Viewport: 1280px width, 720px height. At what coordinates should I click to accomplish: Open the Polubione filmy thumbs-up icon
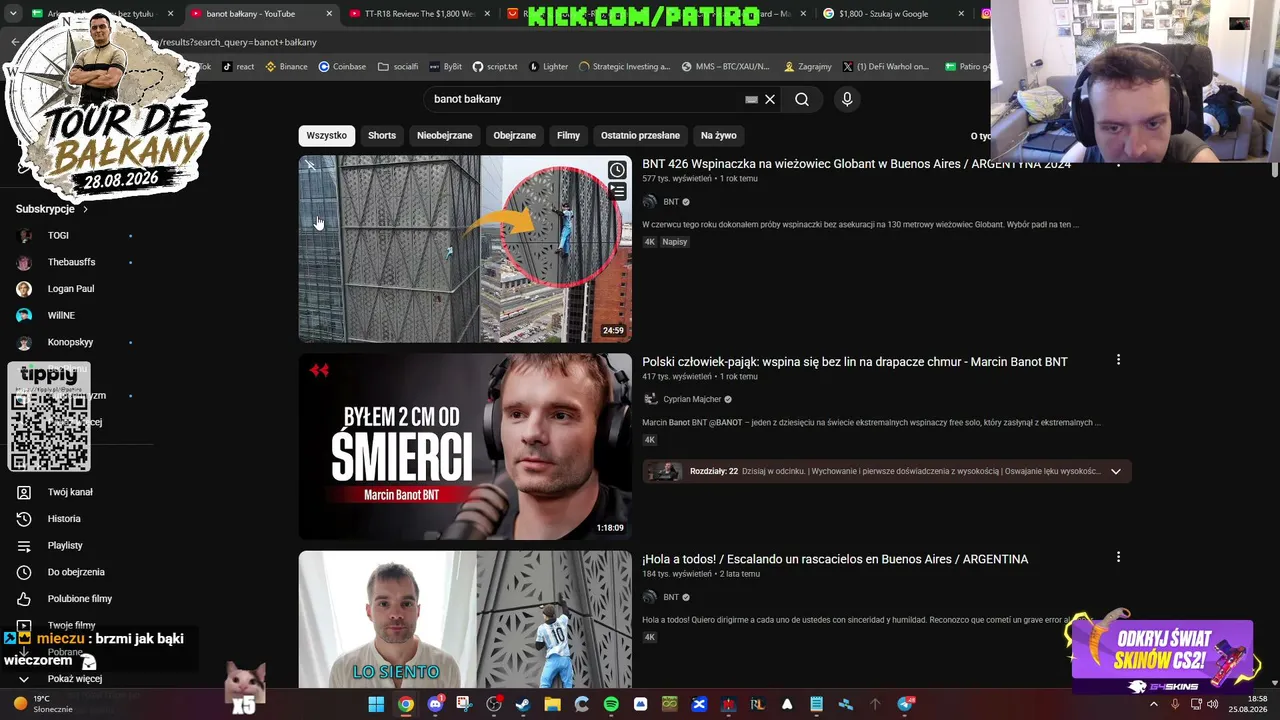click(x=24, y=599)
